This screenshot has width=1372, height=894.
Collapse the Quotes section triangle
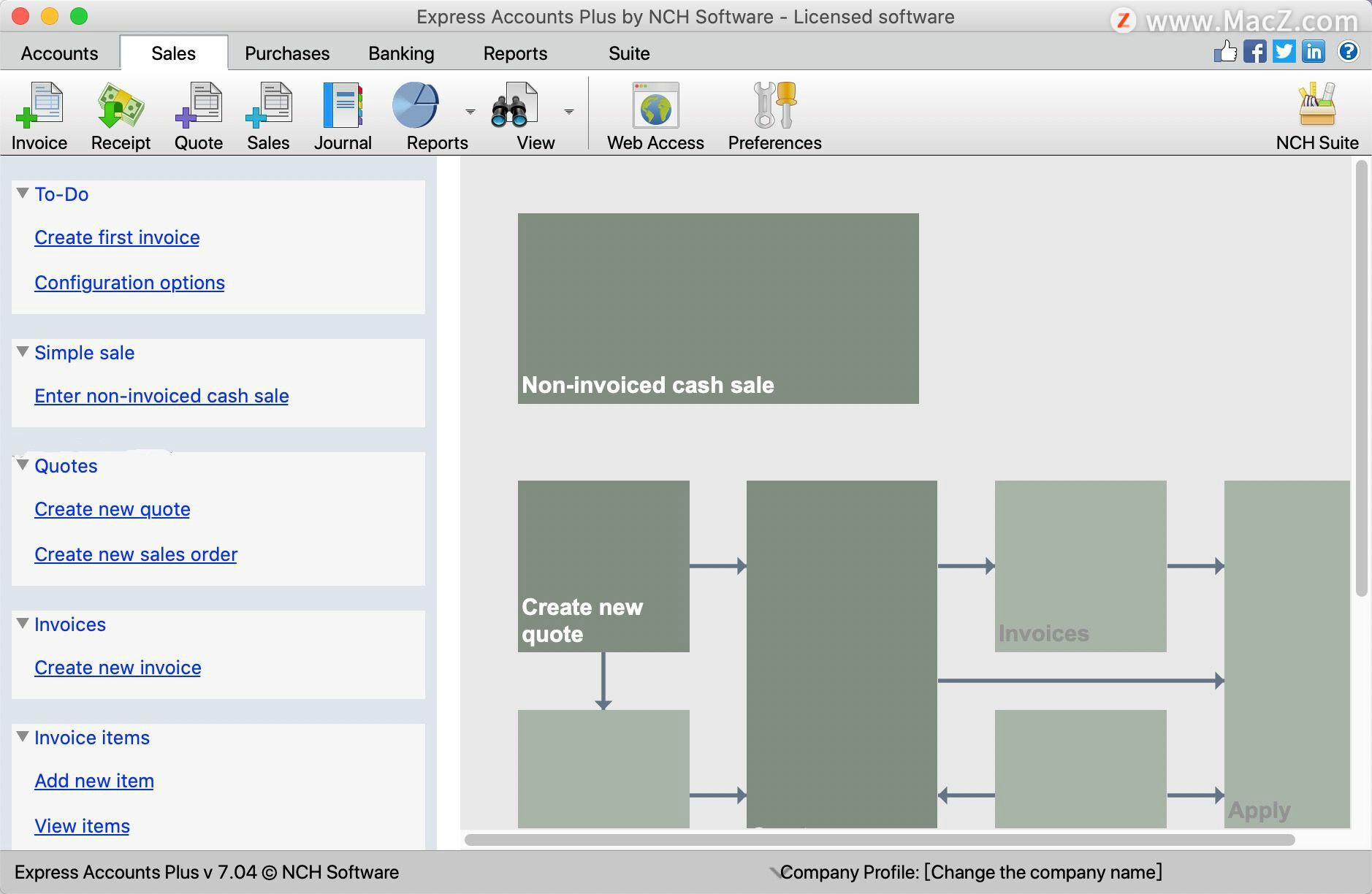pos(23,465)
